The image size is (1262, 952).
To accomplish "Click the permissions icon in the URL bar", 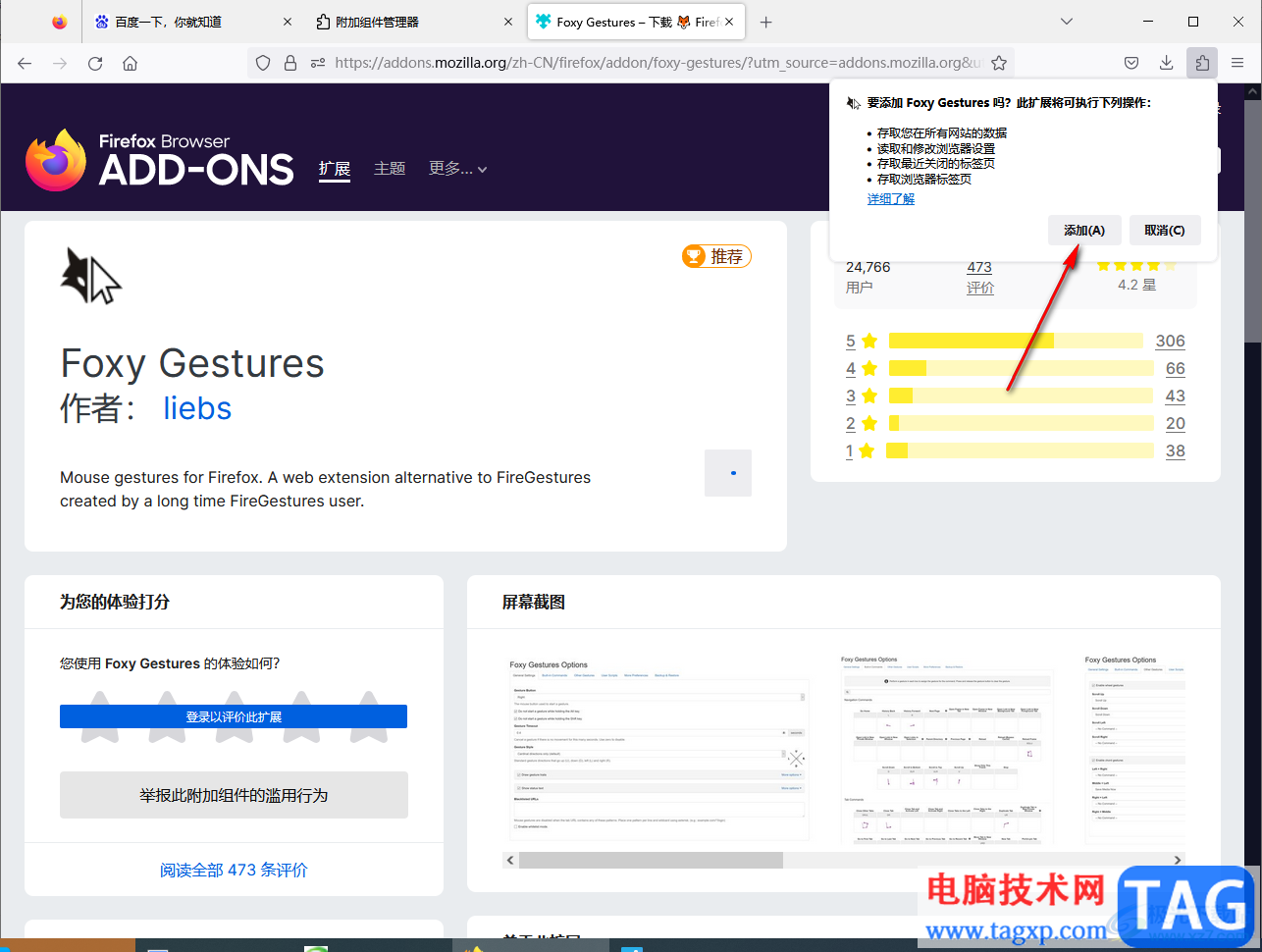I will click(x=318, y=63).
